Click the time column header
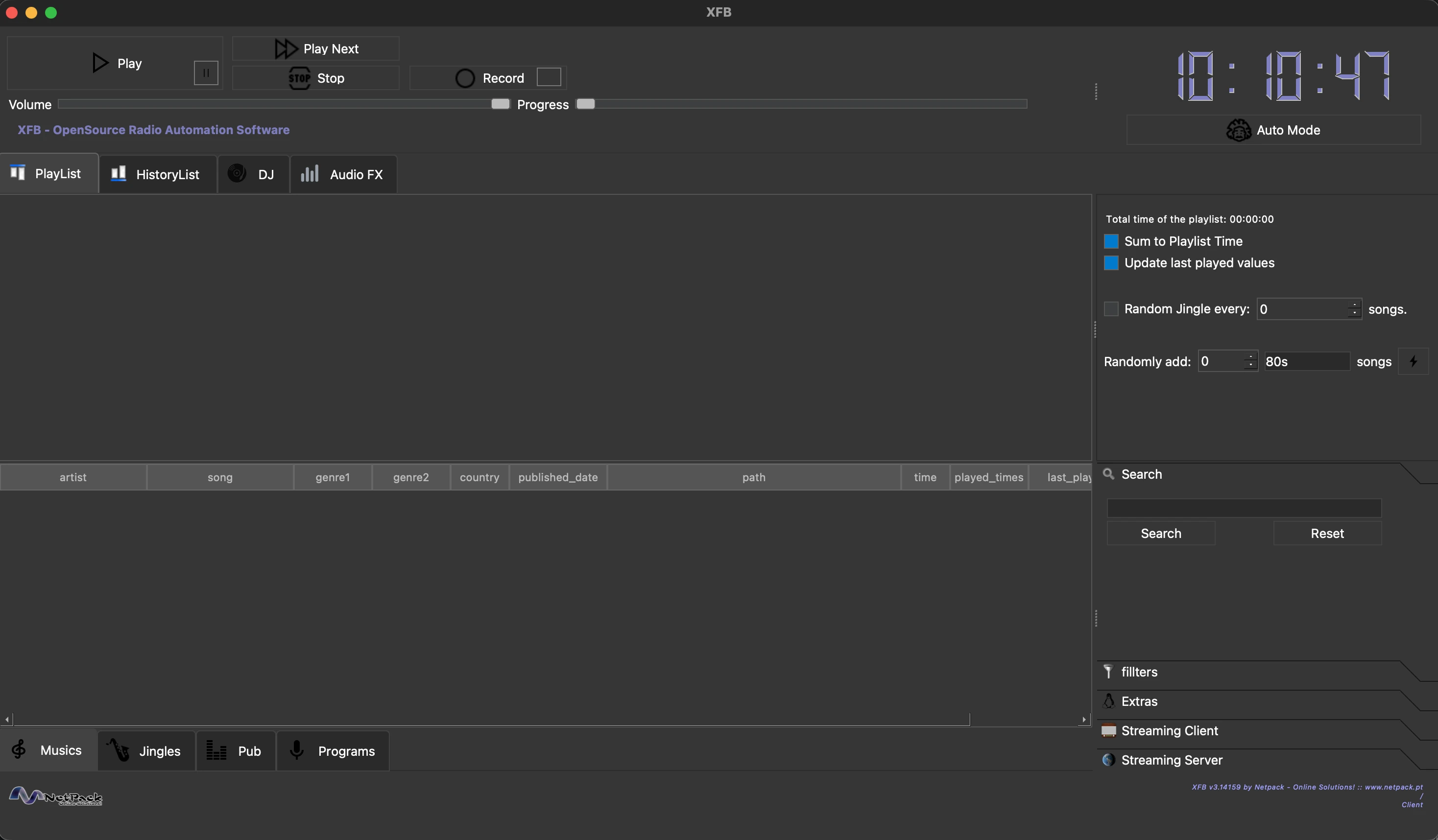 tap(925, 477)
